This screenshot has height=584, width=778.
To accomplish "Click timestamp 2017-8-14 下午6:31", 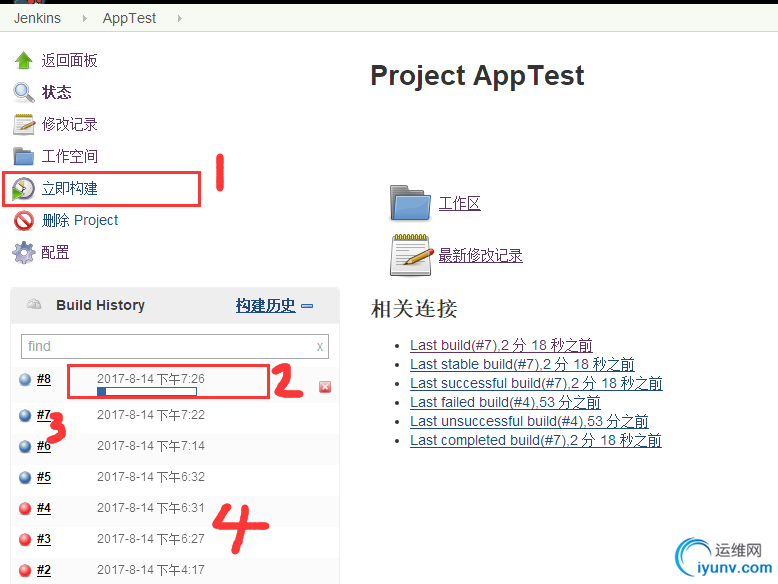I will pos(151,508).
